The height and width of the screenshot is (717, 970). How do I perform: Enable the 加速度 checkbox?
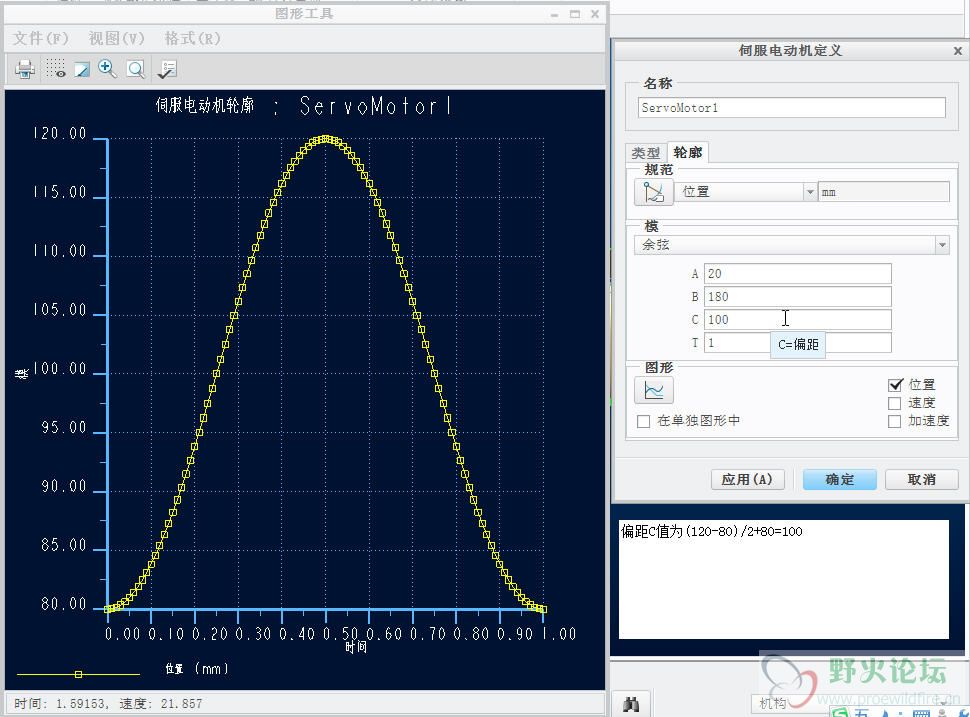tap(895, 421)
